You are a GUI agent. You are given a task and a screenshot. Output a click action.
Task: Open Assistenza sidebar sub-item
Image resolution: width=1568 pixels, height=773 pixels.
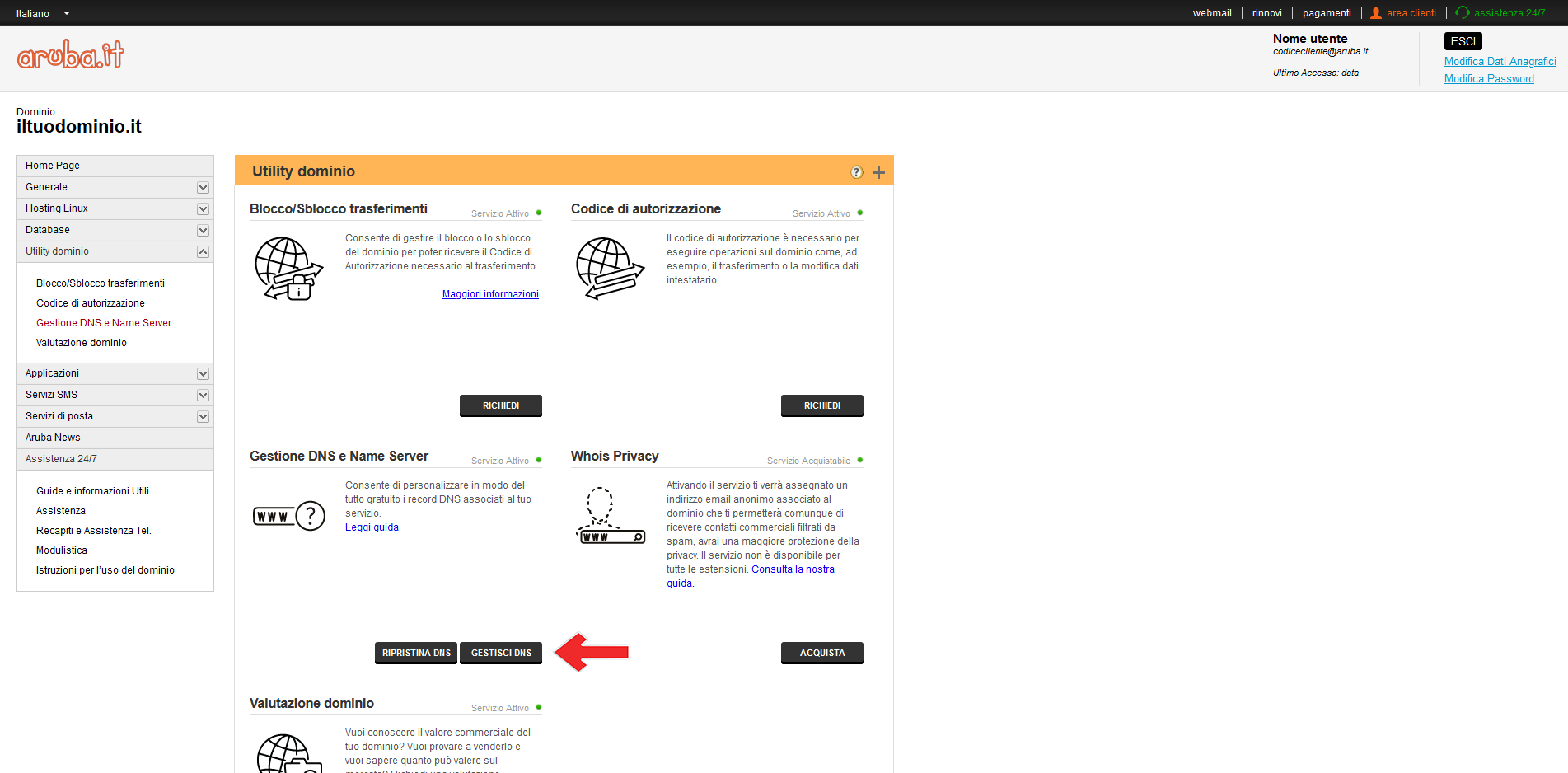[x=61, y=511]
